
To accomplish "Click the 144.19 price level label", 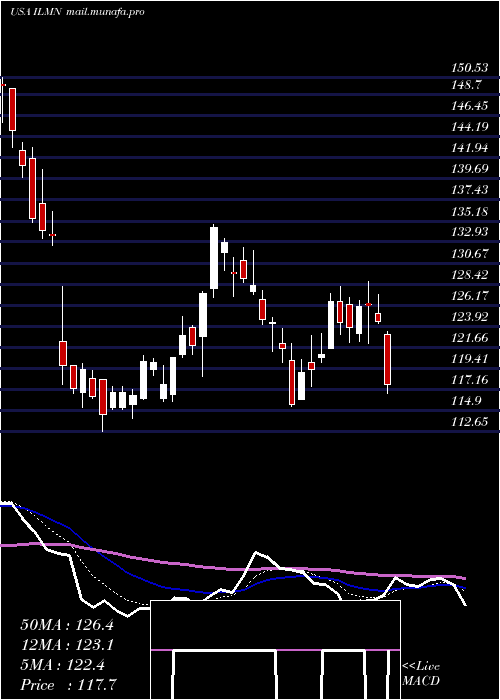I will 469,127.
